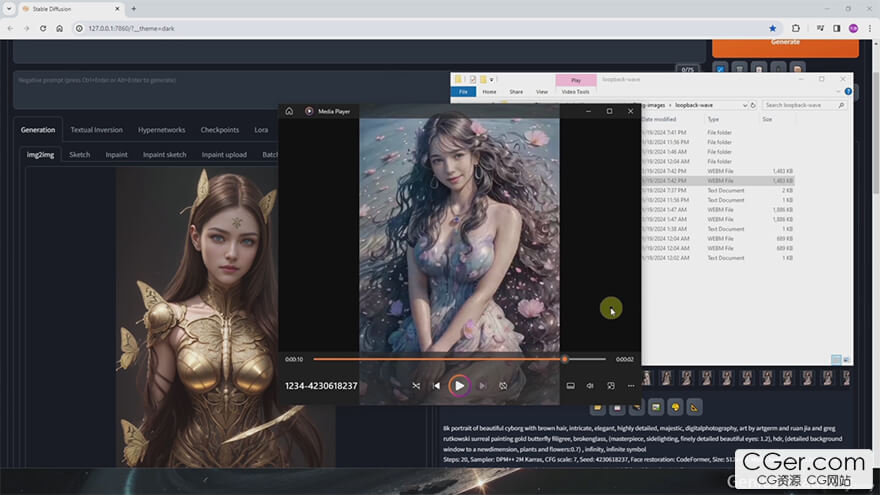Refresh the loopback-wave folder in Explorer

pyautogui.click(x=753, y=105)
